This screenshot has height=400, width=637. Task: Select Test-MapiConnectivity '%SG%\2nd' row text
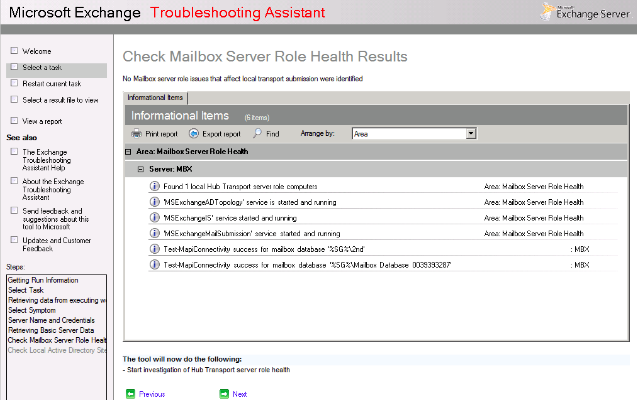point(264,249)
